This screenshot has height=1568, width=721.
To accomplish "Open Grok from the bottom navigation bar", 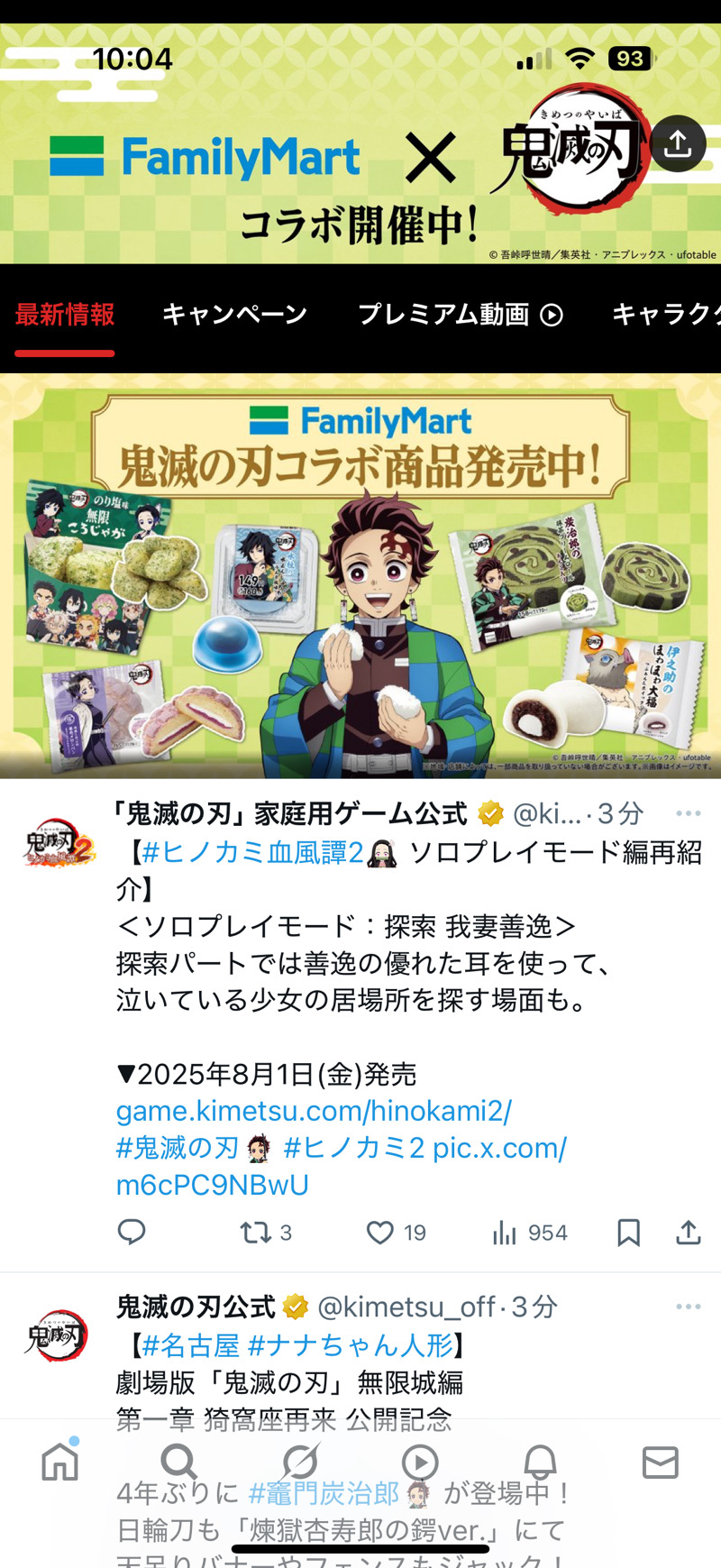I will (300, 1462).
